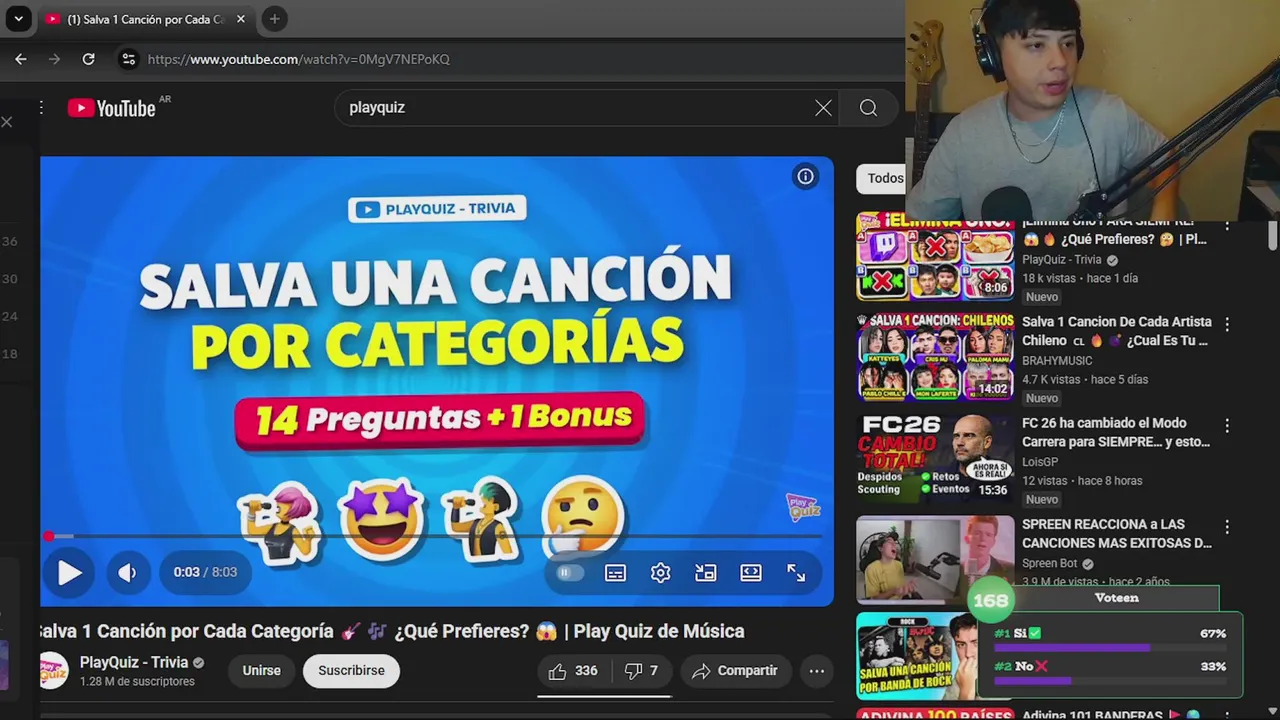Open LoisGP channel name

[1040, 462]
